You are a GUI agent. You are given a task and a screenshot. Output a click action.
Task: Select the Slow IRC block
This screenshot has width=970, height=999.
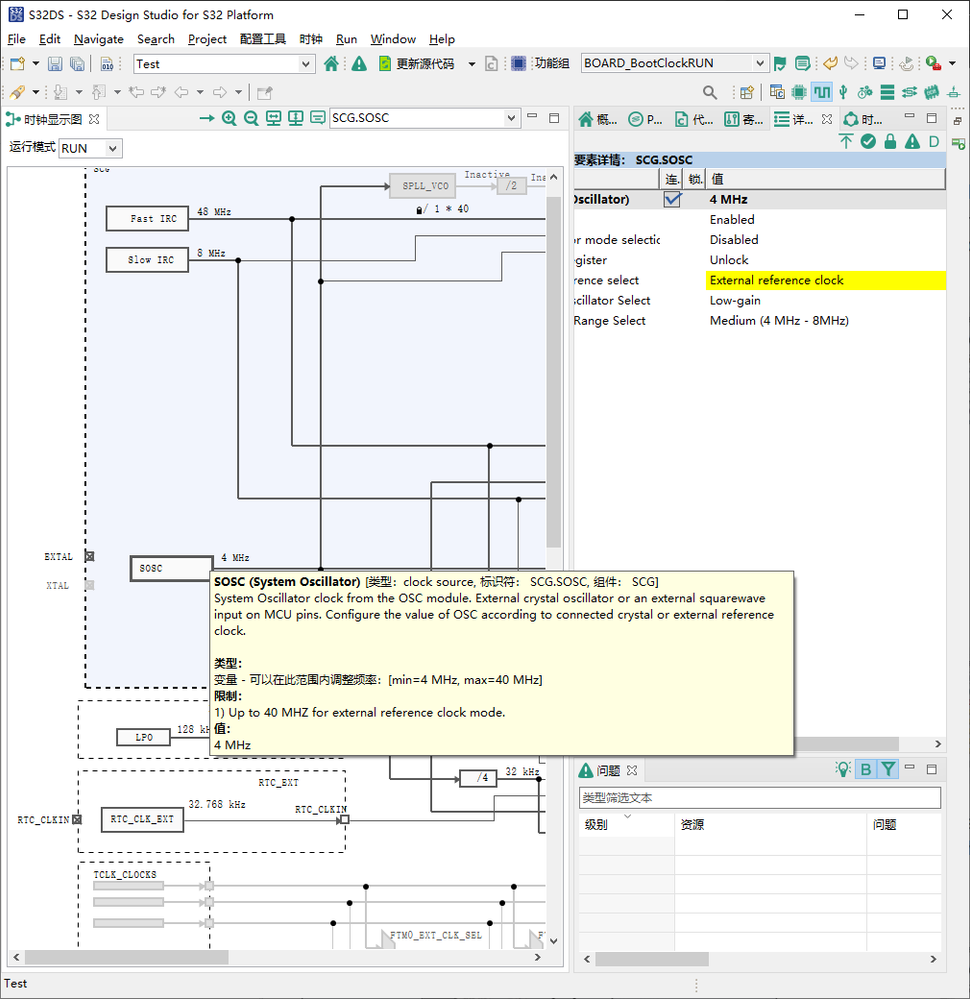147,260
